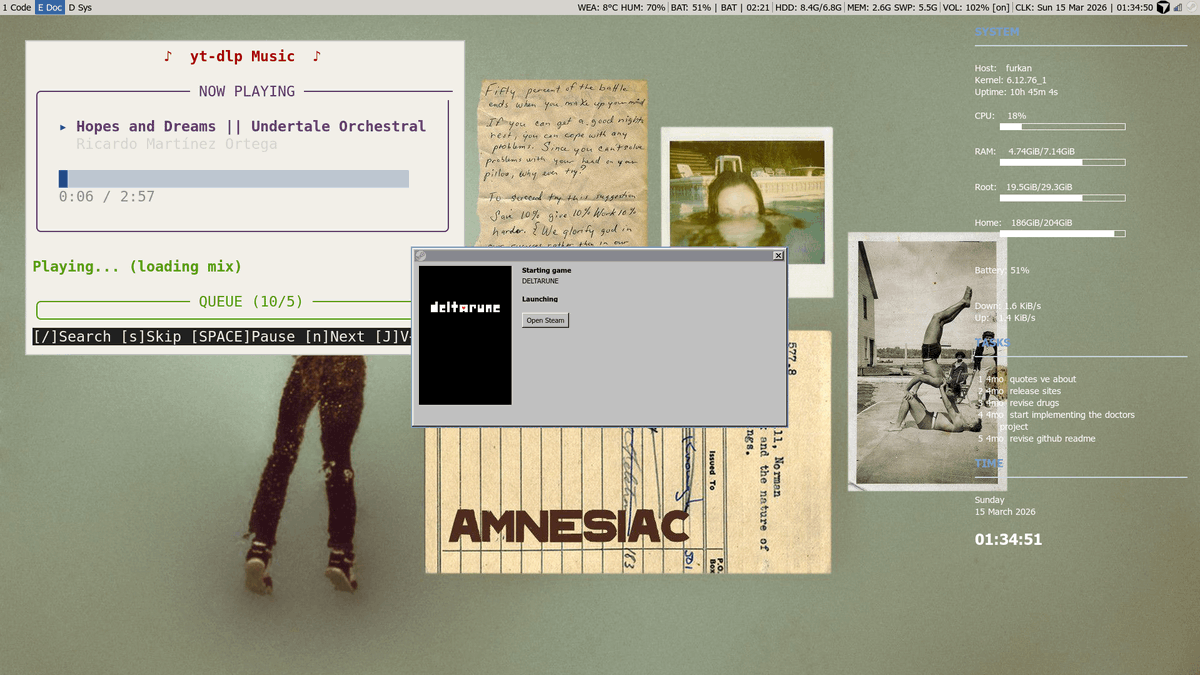Image resolution: width=1200 pixels, height=675 pixels.
Task: Click 'BAT: 51%' in the status bar
Action: (691, 7)
